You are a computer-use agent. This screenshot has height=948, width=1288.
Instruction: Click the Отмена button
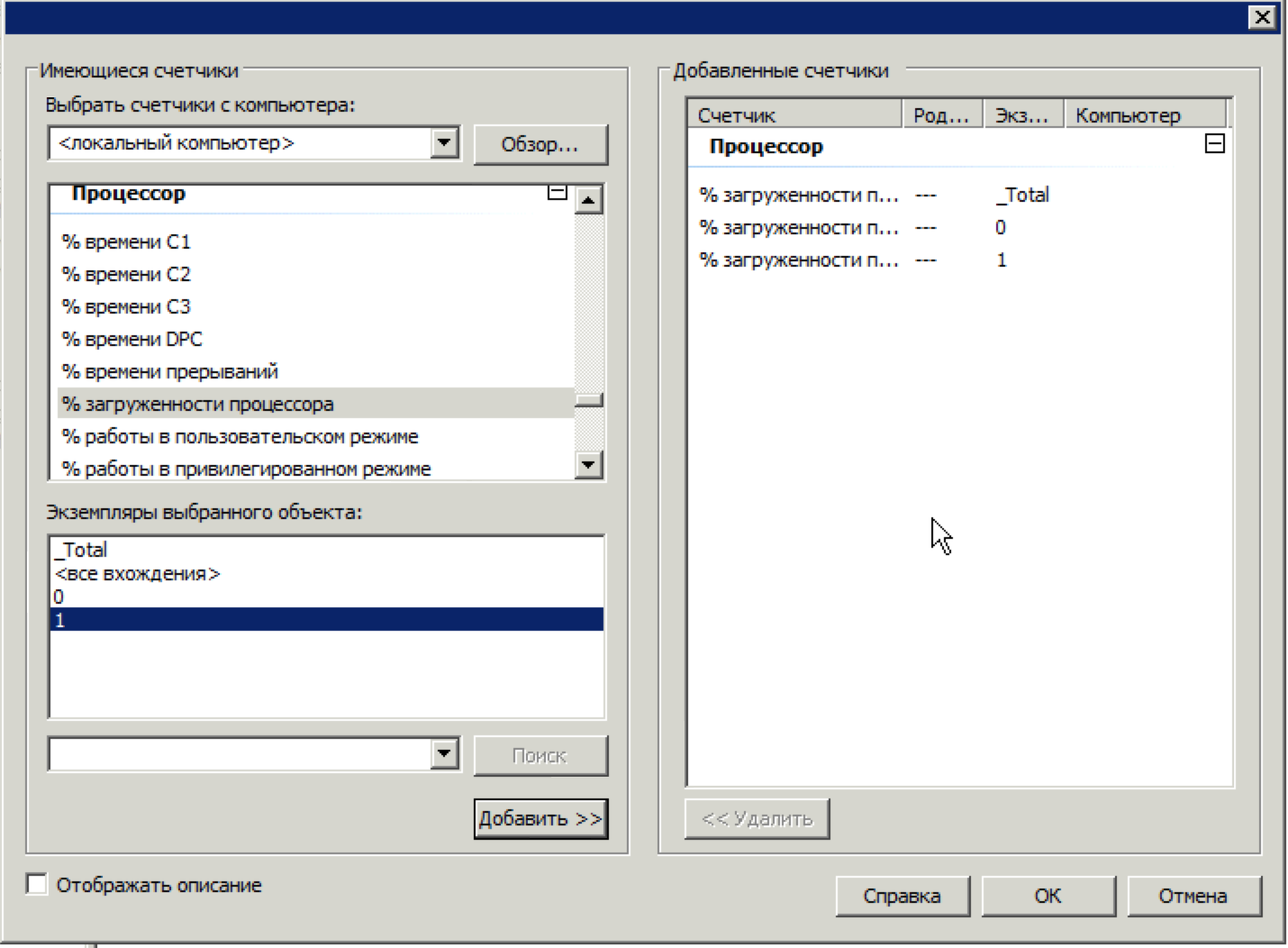1193,896
